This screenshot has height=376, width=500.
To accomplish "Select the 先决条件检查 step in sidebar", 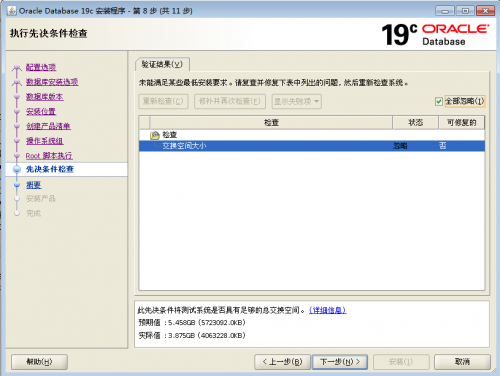I will [x=50, y=169].
